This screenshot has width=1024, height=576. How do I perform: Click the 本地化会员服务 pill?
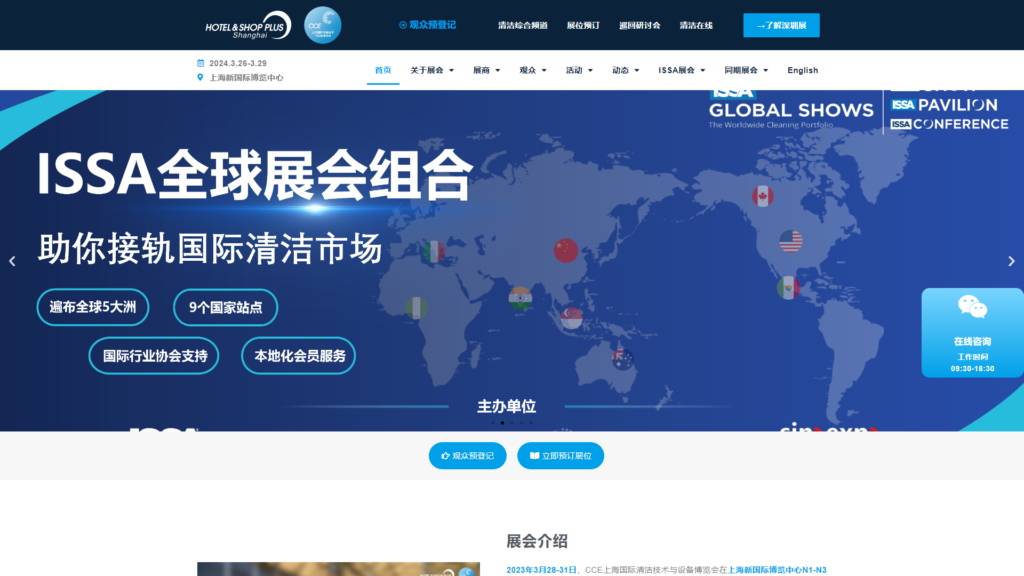tap(298, 356)
